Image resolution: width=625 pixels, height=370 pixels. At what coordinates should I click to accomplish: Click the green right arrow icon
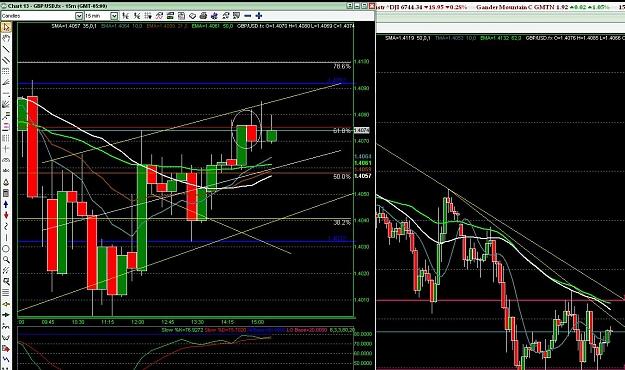coord(6,315)
